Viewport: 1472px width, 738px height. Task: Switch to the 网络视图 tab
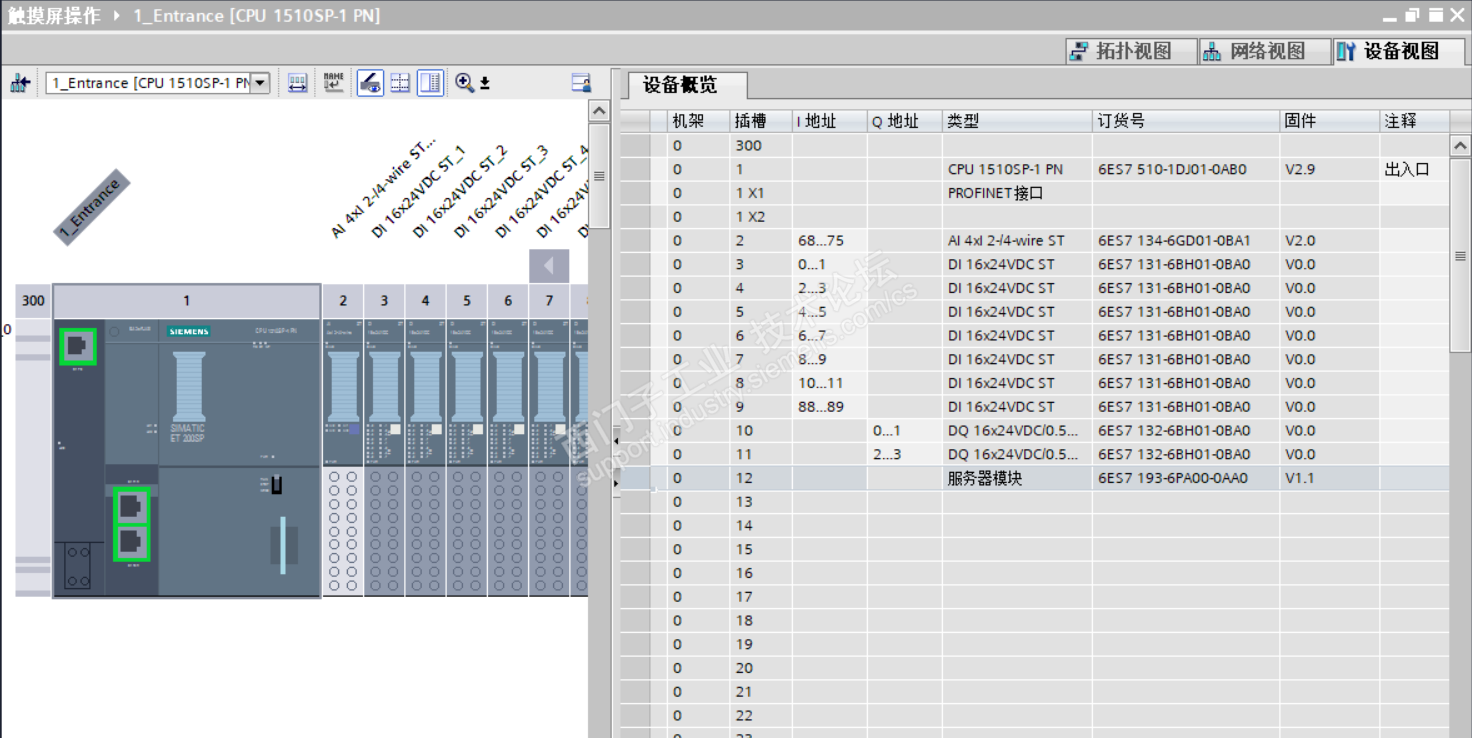[1266, 51]
